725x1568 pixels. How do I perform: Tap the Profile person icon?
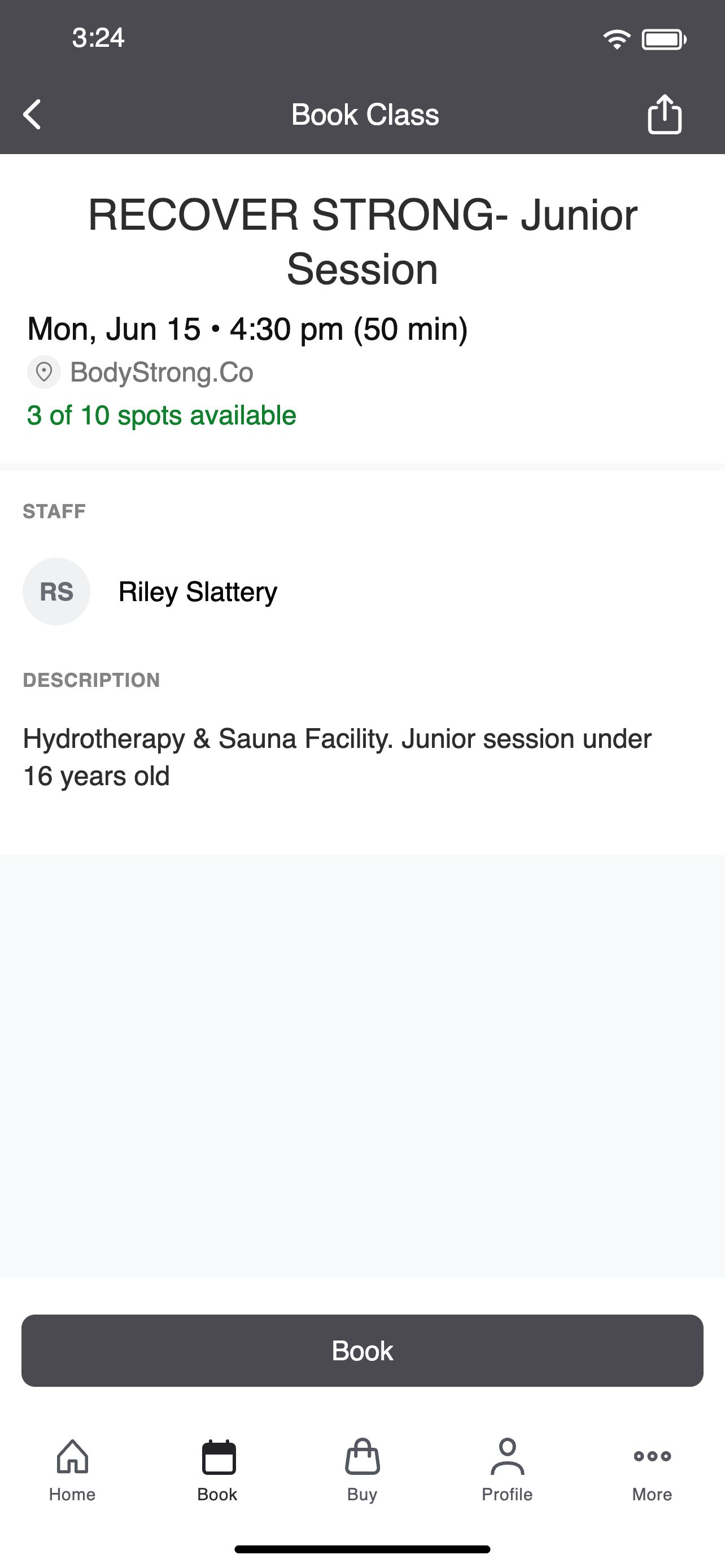507,1456
